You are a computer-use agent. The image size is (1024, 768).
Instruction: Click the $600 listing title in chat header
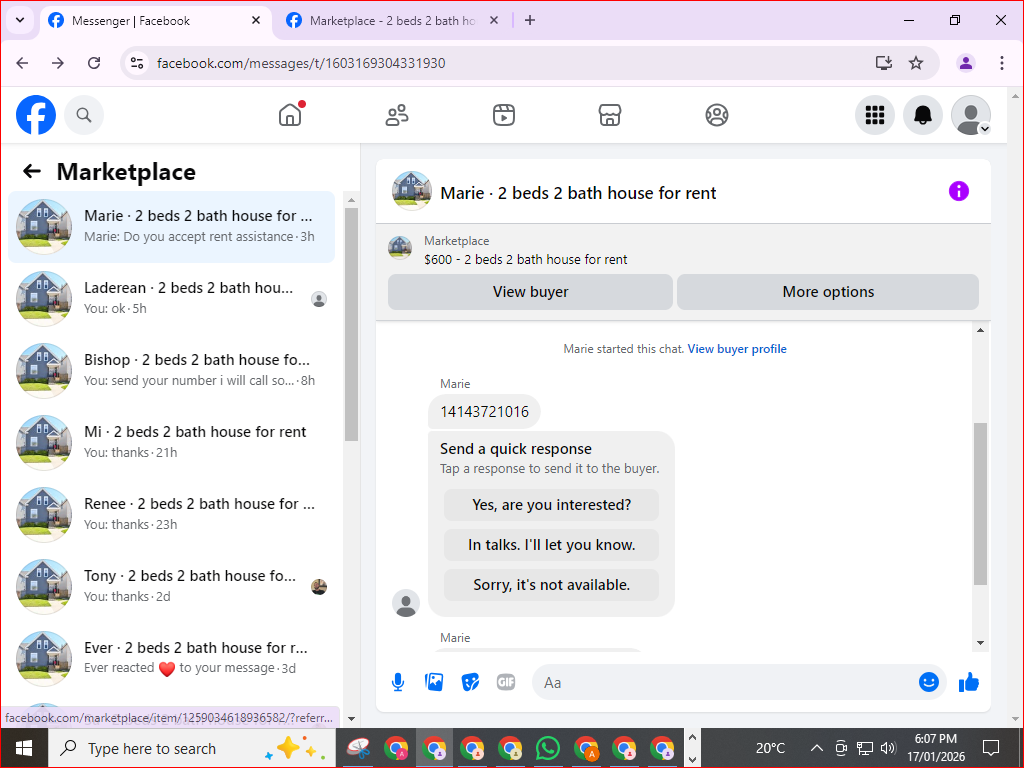click(525, 259)
